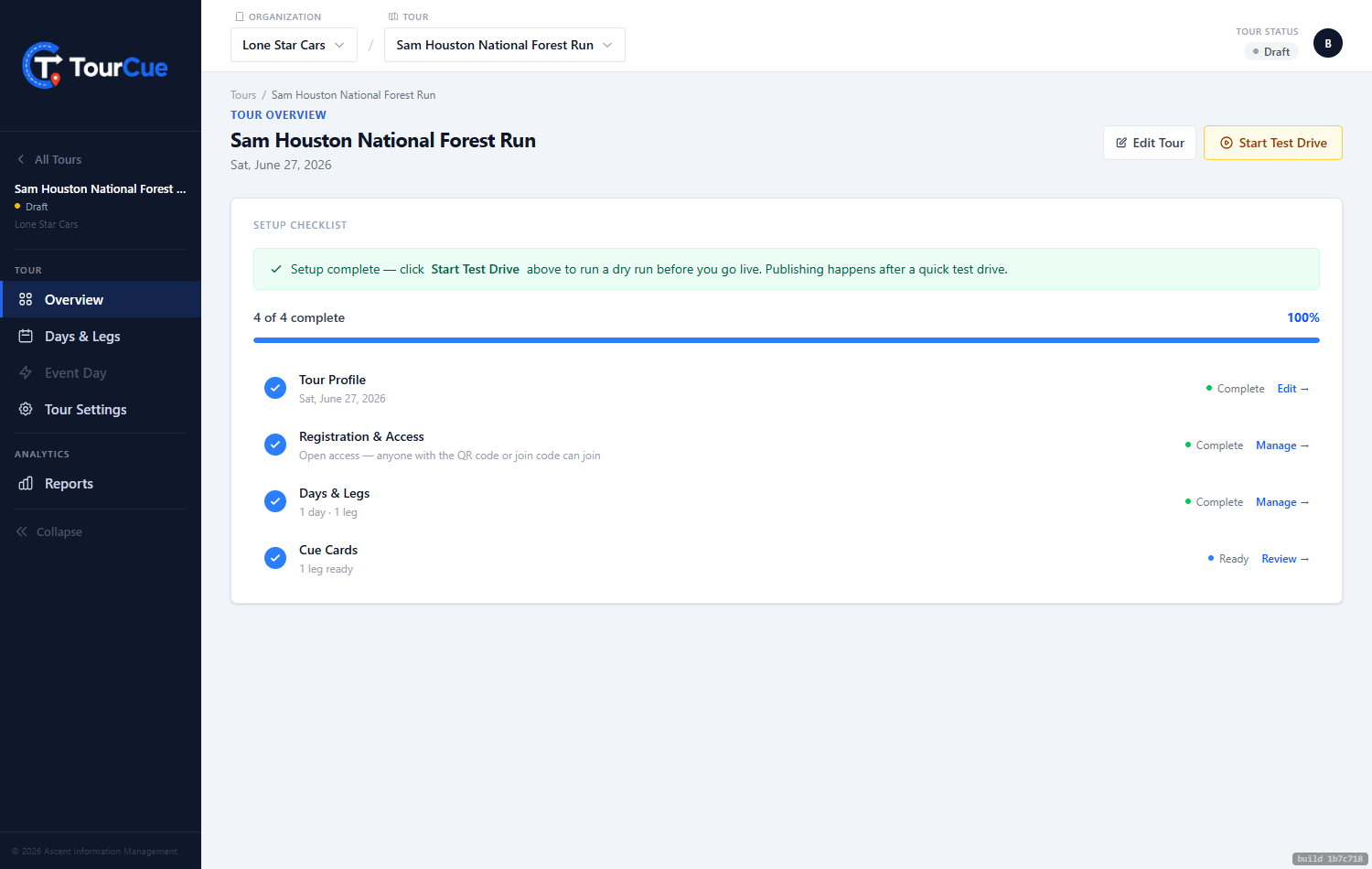Click the Edit Tour button
This screenshot has height=869, width=1372.
[1150, 143]
